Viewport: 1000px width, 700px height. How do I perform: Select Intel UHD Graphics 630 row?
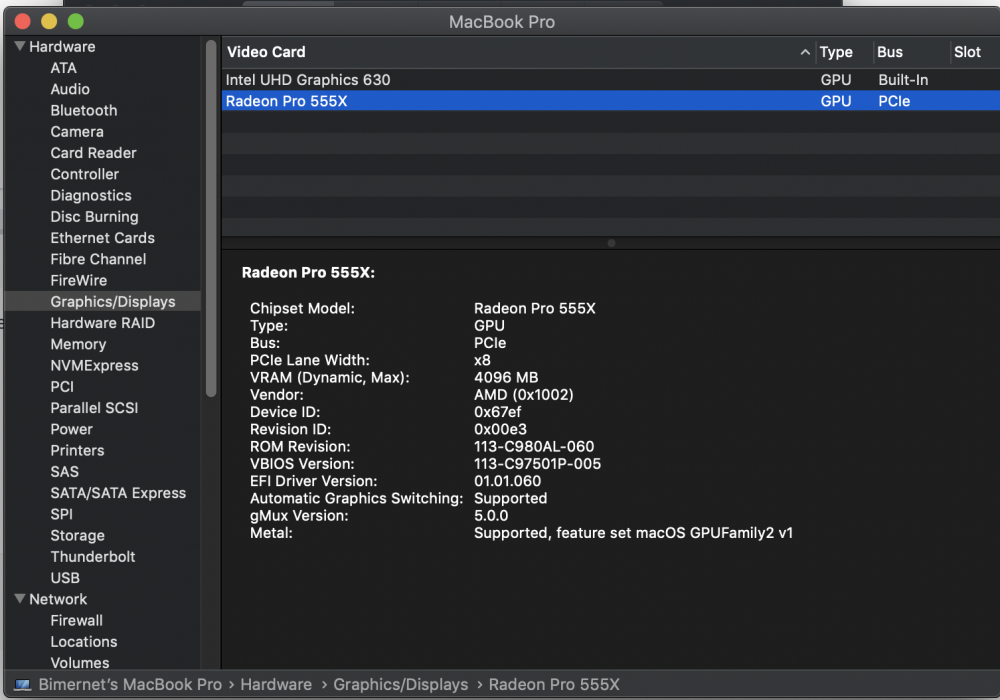(x=610, y=80)
